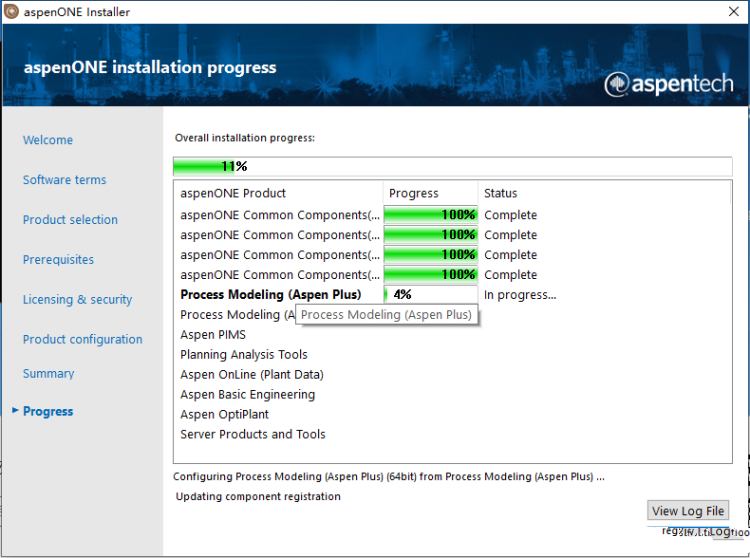Click the Process Modeling (Aspen Plus) tooltip
Image resolution: width=750 pixels, height=558 pixels.
point(386,315)
